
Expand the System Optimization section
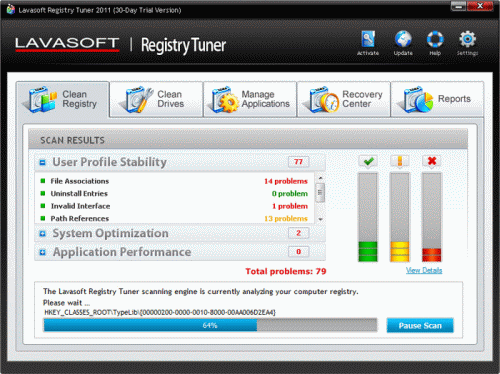point(42,234)
